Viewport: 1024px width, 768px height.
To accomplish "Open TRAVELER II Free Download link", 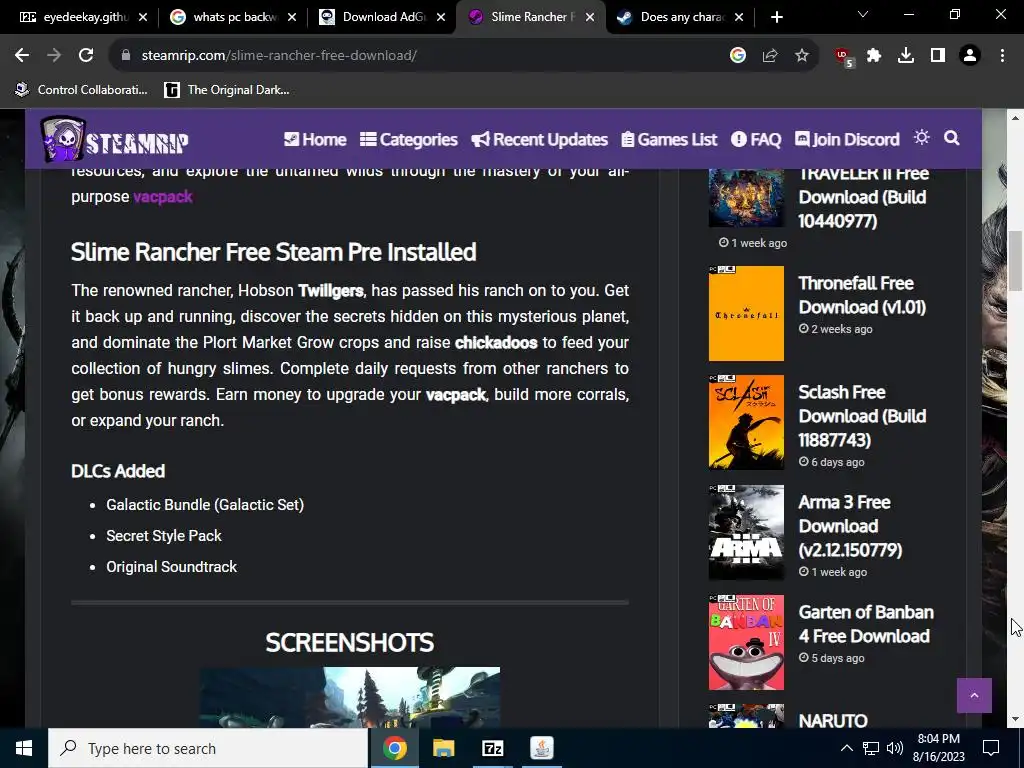I will tap(863, 197).
